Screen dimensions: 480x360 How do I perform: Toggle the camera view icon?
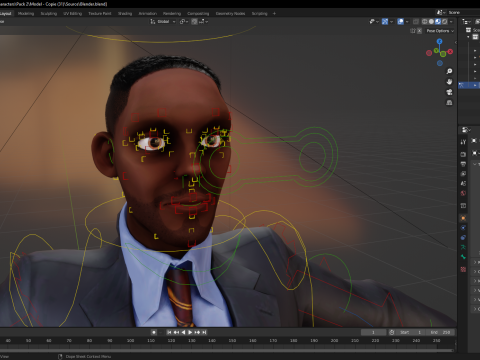tap(449, 92)
